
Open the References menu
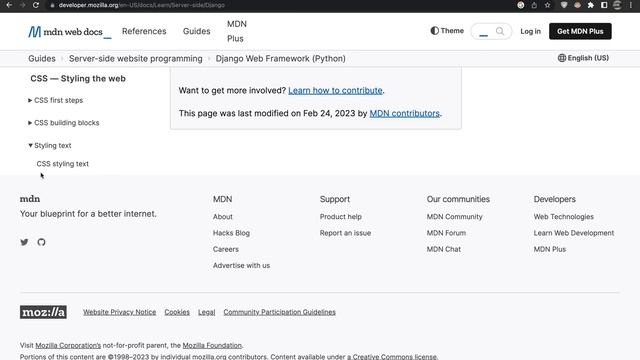click(144, 31)
